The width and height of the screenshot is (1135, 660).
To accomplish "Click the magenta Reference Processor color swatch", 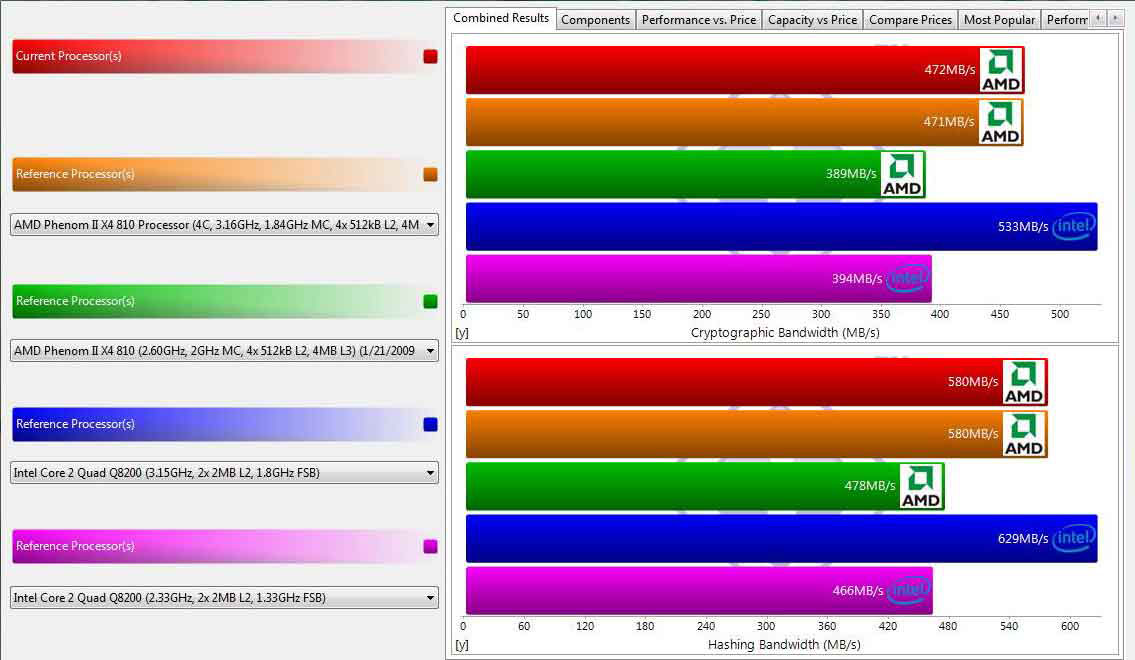I will tap(430, 546).
